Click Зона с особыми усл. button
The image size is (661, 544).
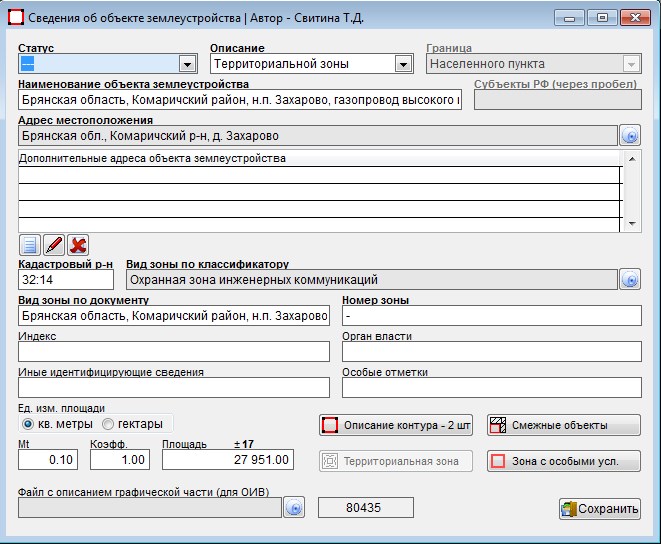pos(564,461)
